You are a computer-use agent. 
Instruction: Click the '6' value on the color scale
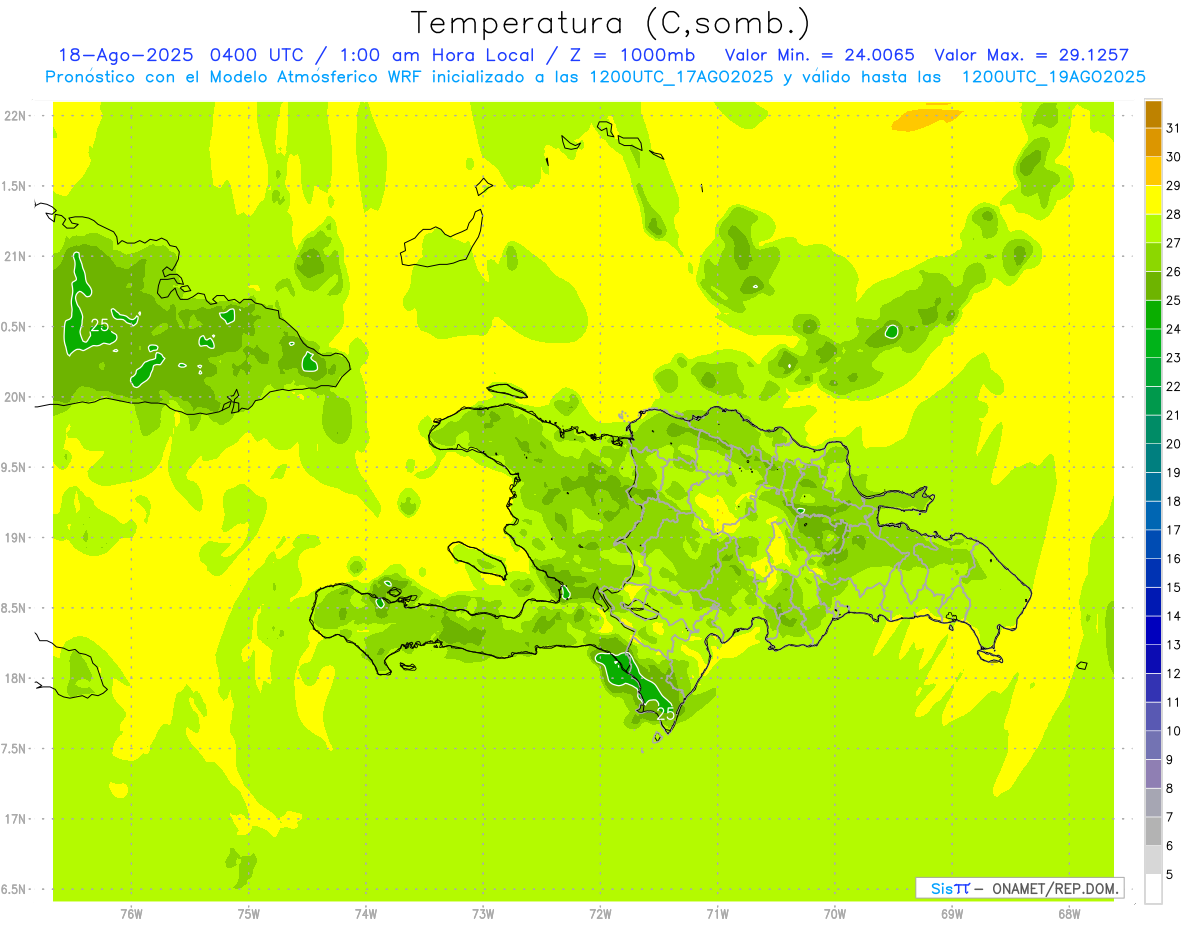coord(1170,846)
